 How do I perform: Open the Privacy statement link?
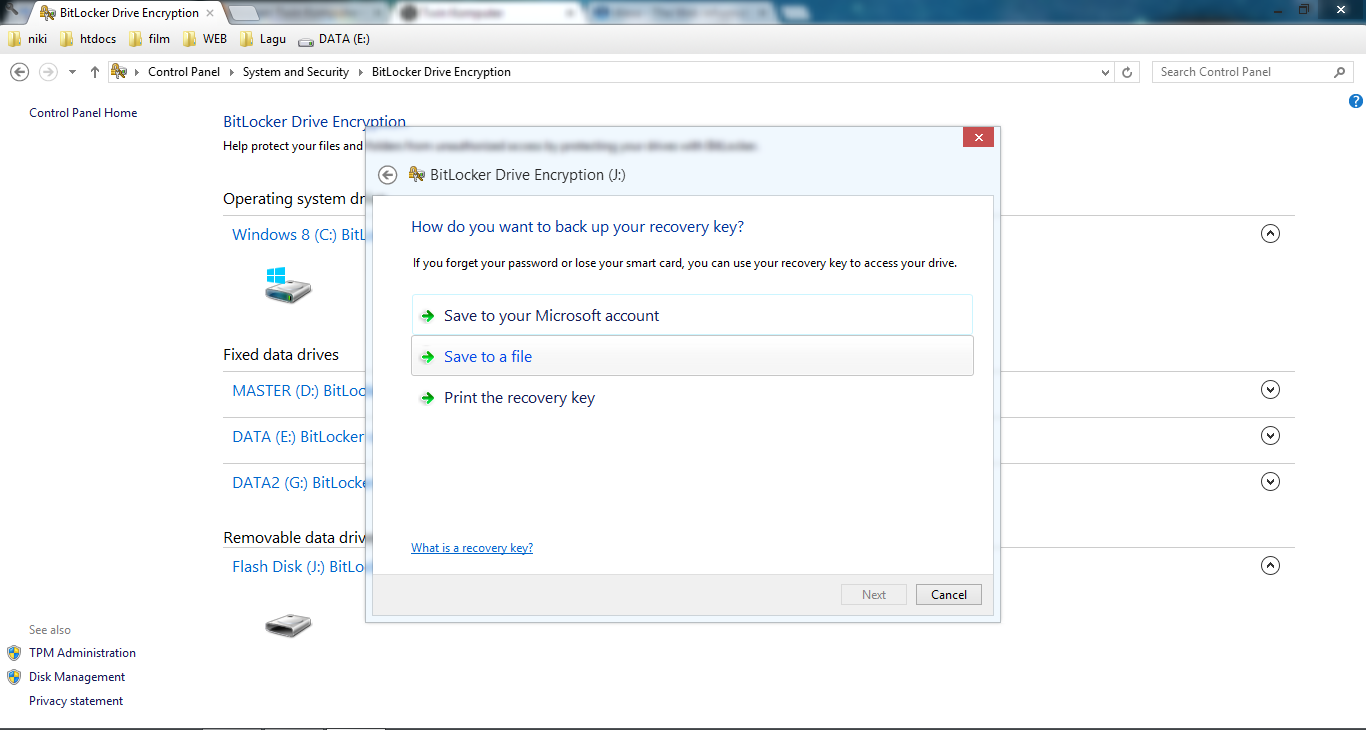(x=76, y=701)
